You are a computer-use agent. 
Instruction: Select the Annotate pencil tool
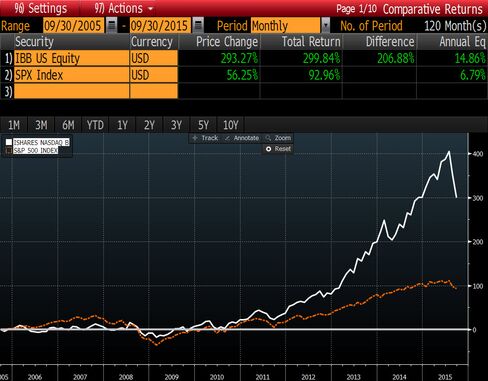click(242, 138)
